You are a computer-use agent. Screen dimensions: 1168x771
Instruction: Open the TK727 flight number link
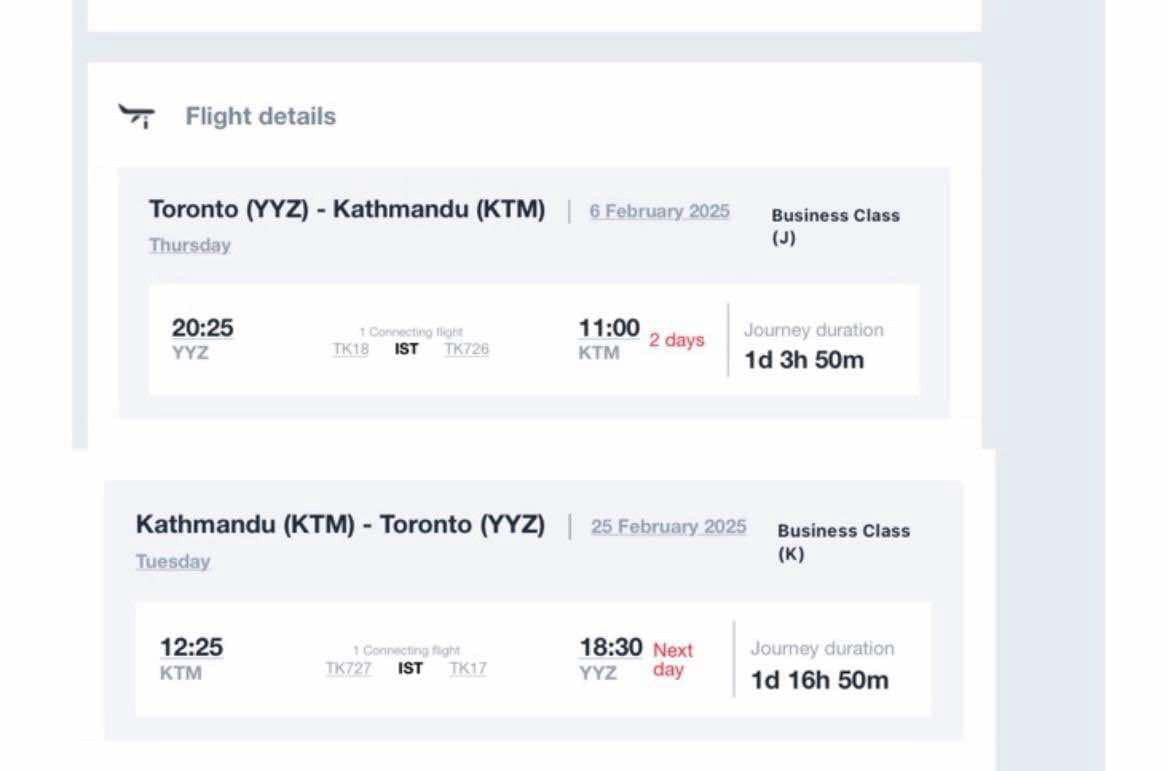[x=349, y=668]
